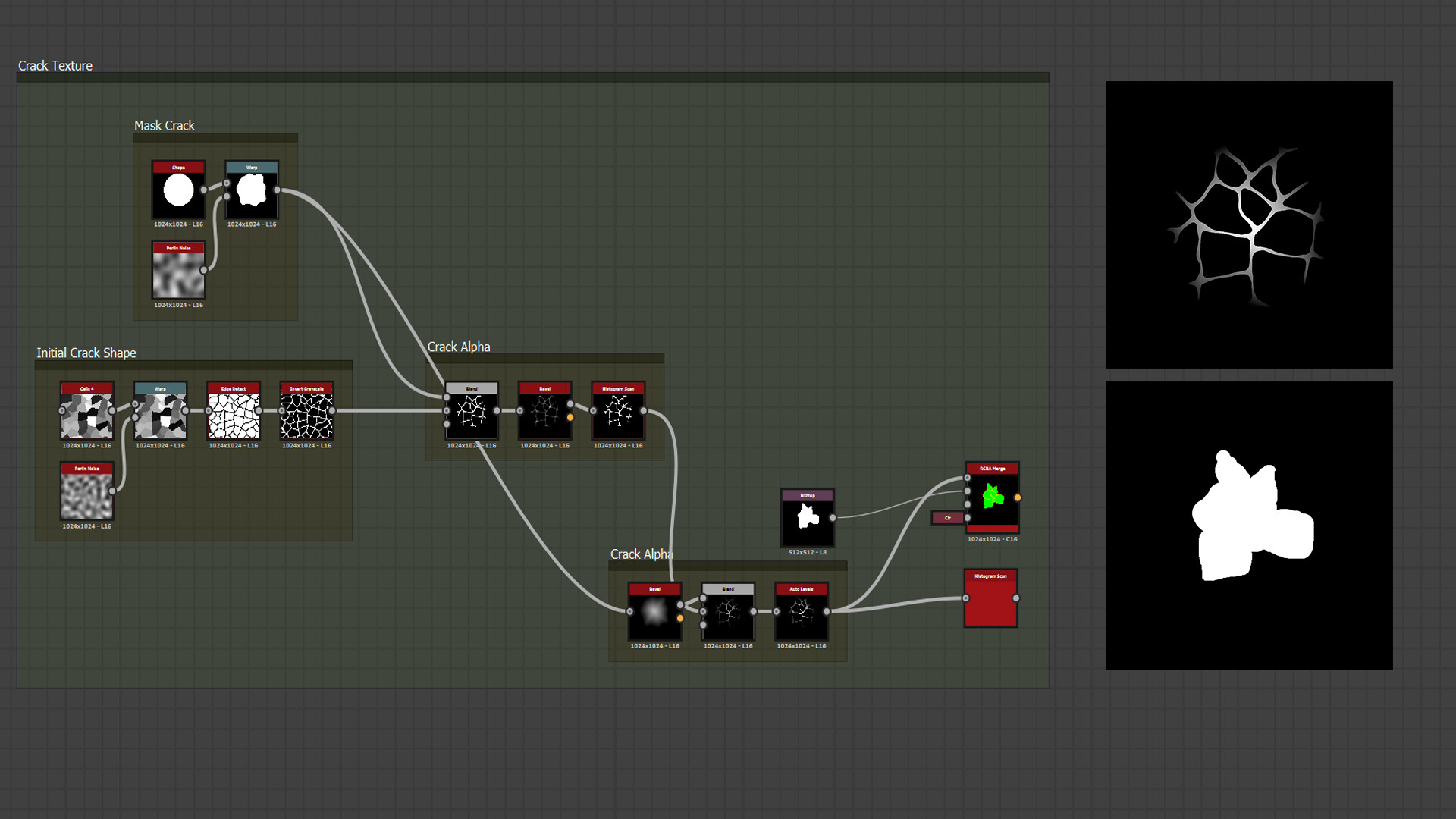Click the Mask Crack frame title
This screenshot has height=819, width=1456.
[x=164, y=126]
